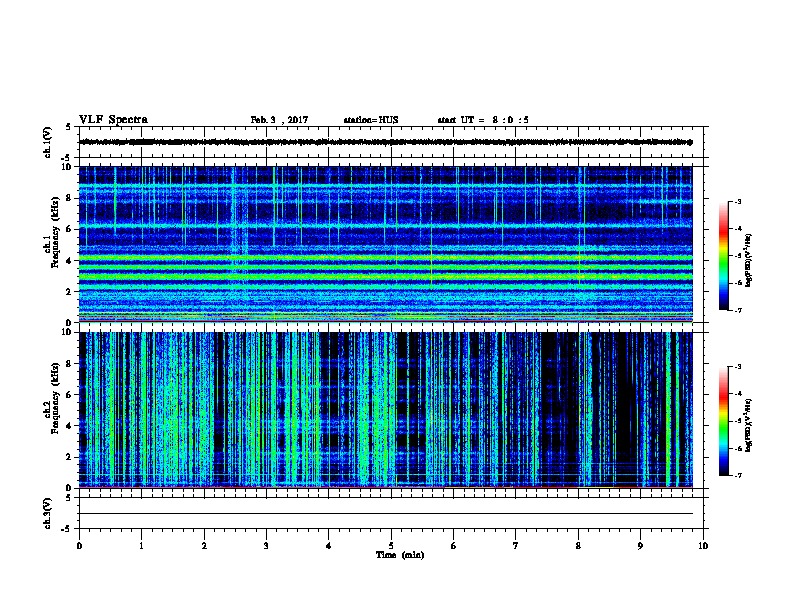This screenshot has width=792, height=612.
Task: Click the "-5" lower limit on ch.3(V) axis
Action: [x=67, y=529]
